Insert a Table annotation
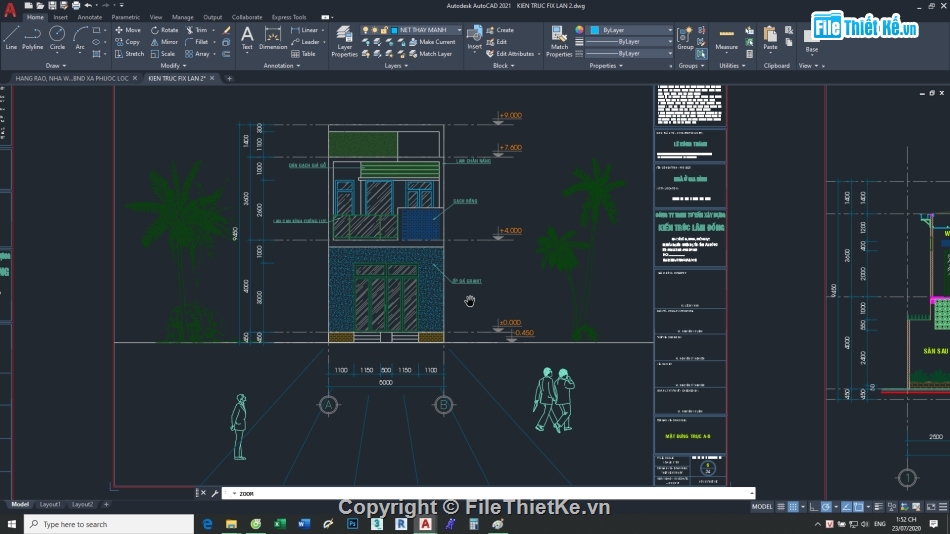Image resolution: width=950 pixels, height=534 pixels. point(304,54)
